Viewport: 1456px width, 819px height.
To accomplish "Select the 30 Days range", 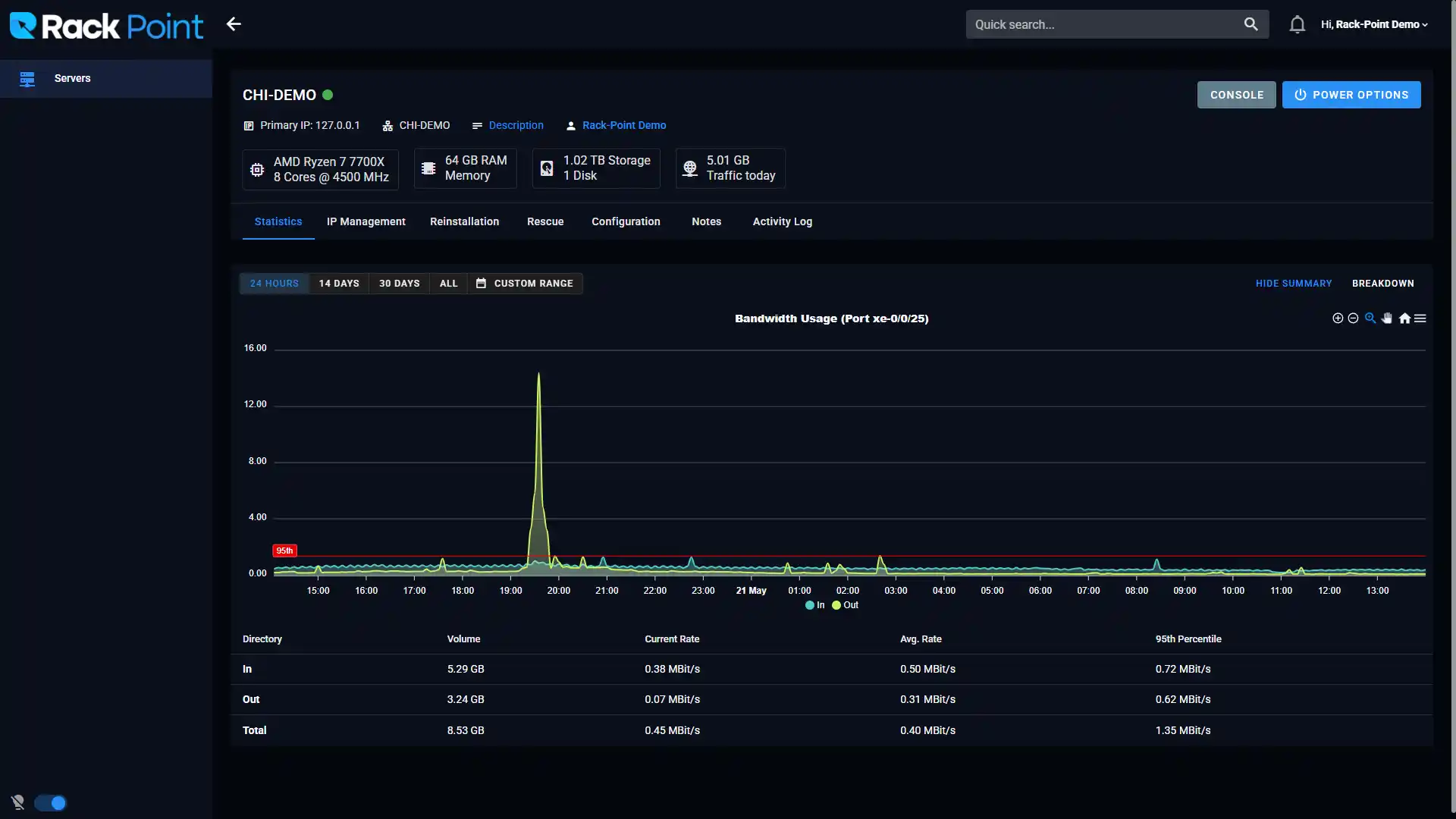I will click(400, 284).
